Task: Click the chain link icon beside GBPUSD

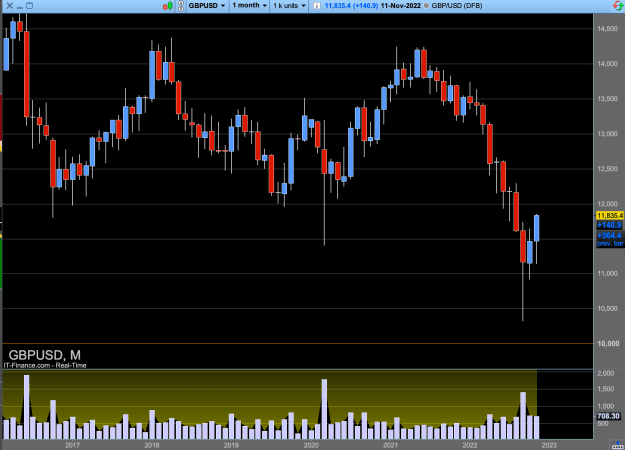Action: pos(181,6)
